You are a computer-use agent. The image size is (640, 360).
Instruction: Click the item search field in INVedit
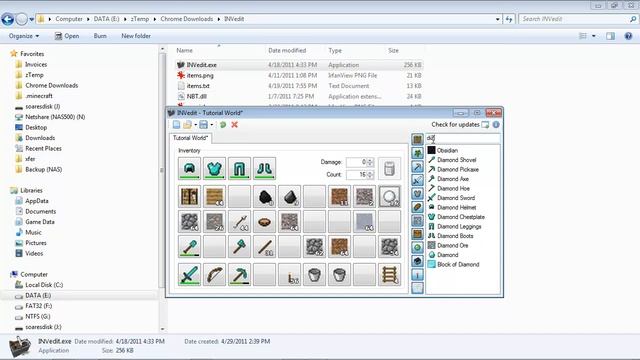463,138
